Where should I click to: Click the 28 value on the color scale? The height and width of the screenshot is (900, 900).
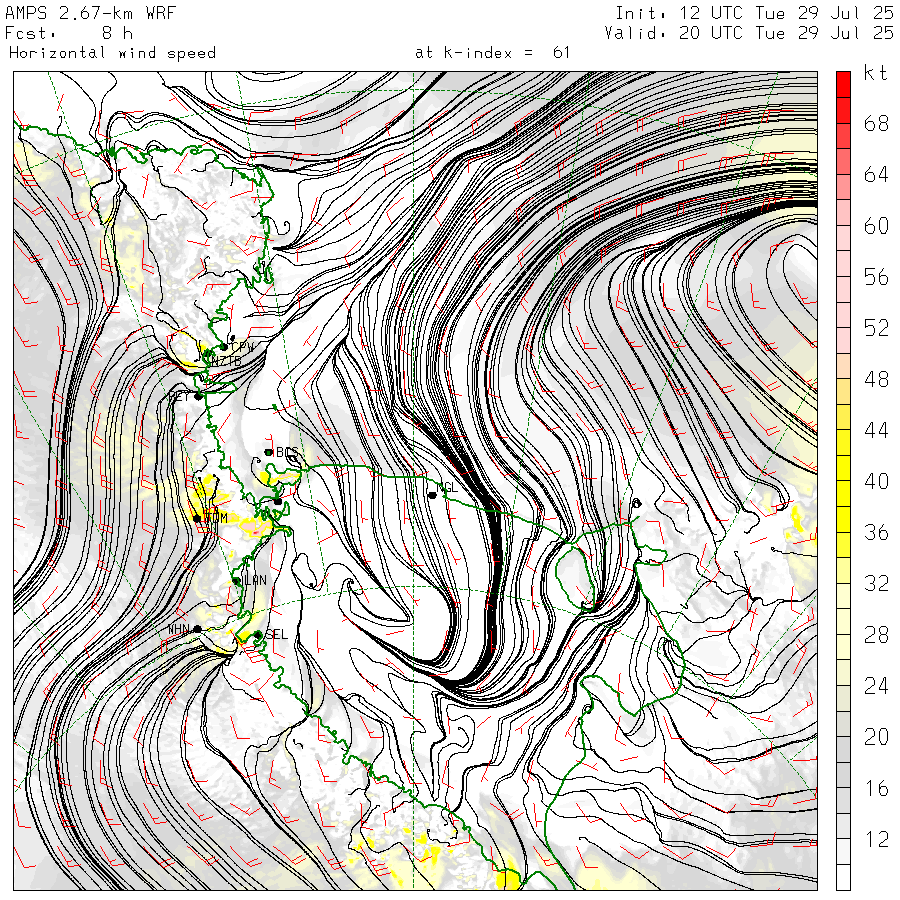pos(876,635)
